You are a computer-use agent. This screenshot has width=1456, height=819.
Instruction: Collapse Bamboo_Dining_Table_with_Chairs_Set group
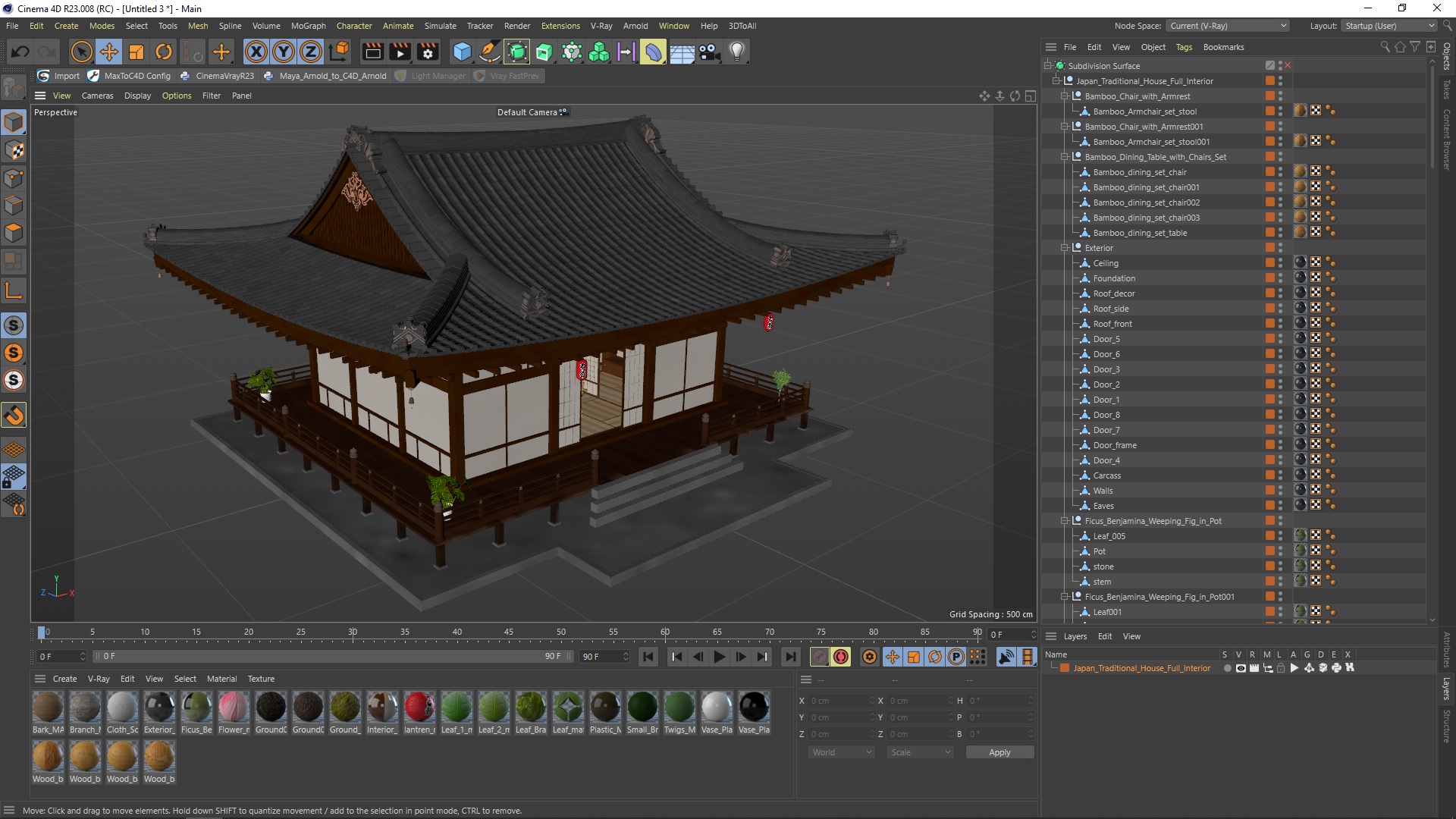point(1065,157)
